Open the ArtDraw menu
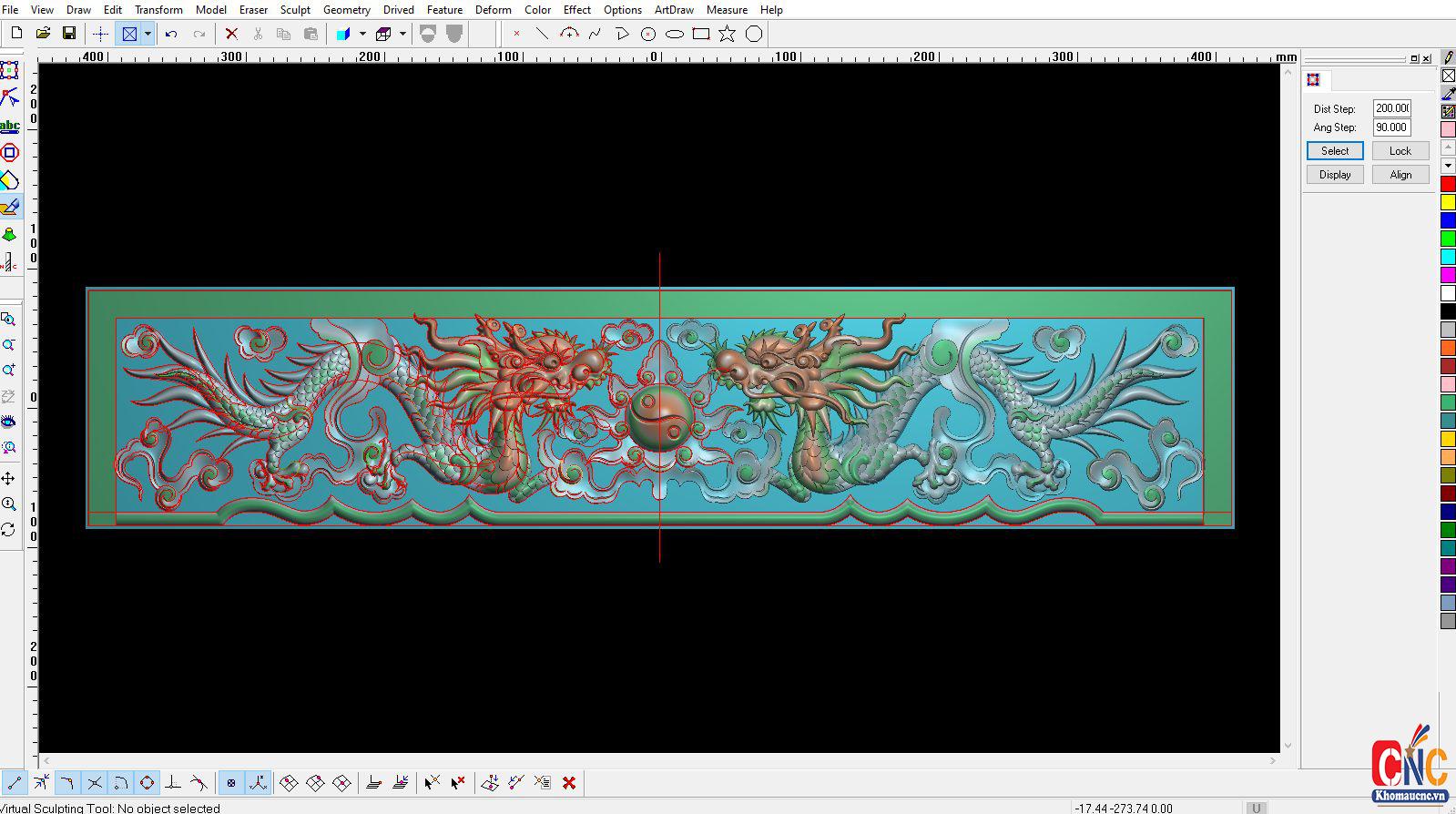 click(674, 10)
